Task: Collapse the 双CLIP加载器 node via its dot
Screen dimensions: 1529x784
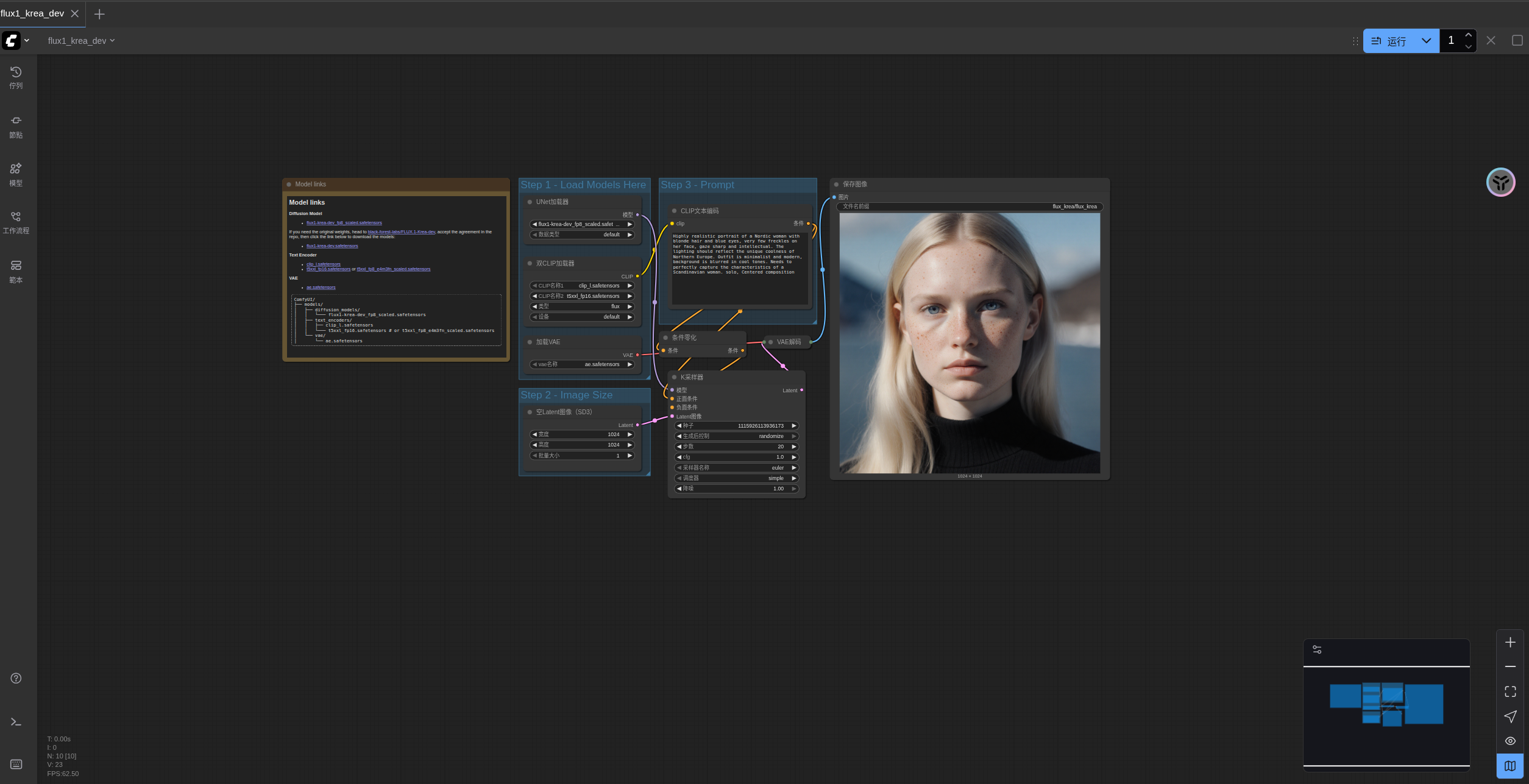Action: point(530,263)
